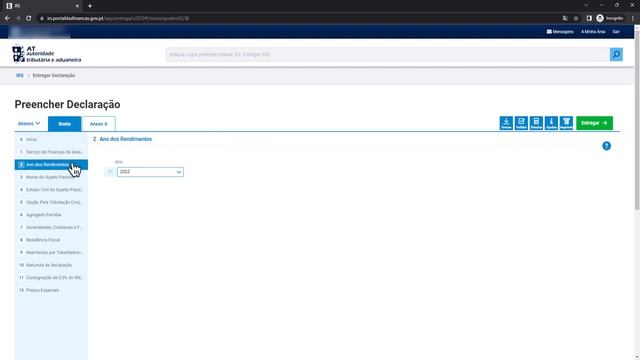This screenshot has width=640, height=360.
Task: Go back with the browser back arrow
Action: (7, 18)
